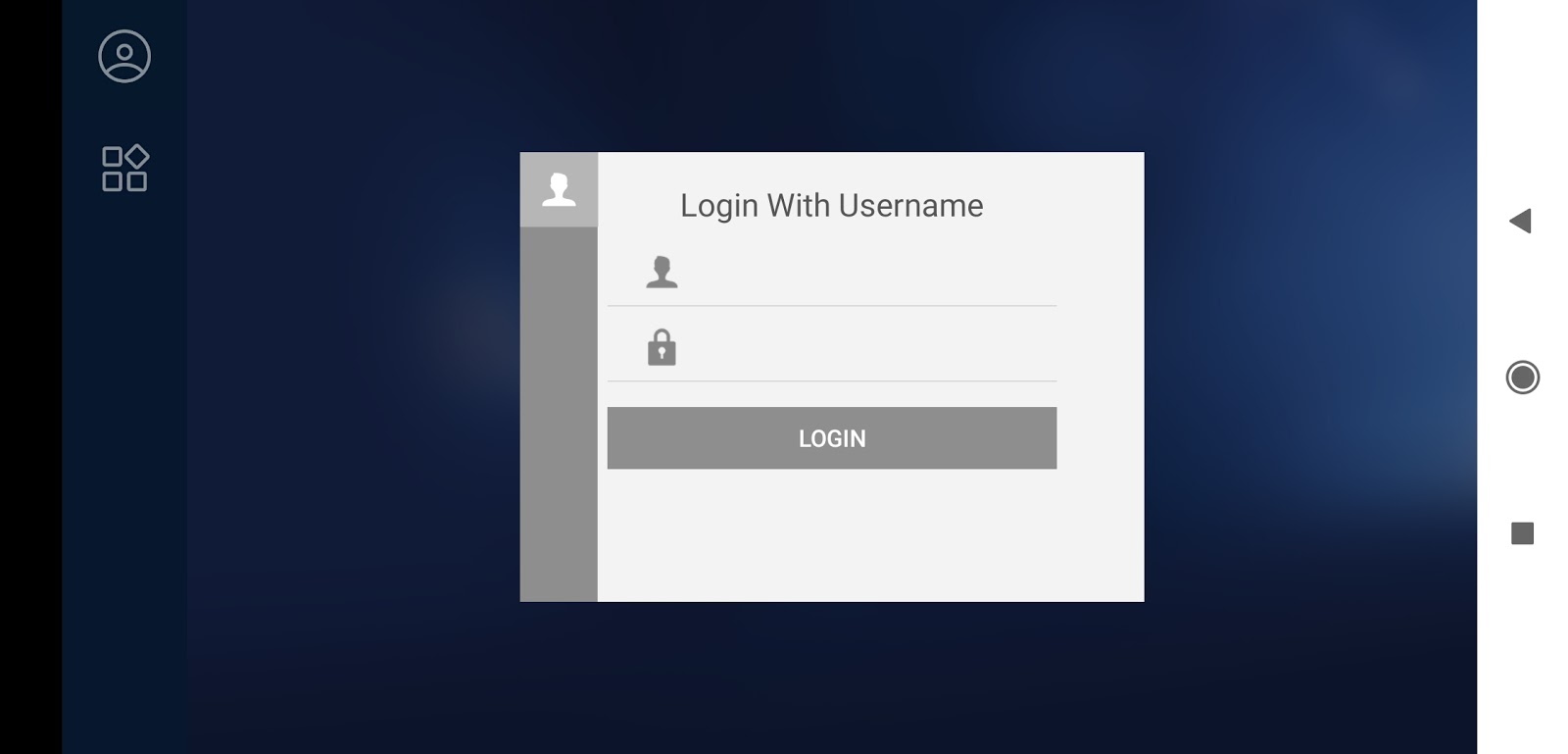Tap the Android home circle
The image size is (1568, 754).
[1522, 377]
